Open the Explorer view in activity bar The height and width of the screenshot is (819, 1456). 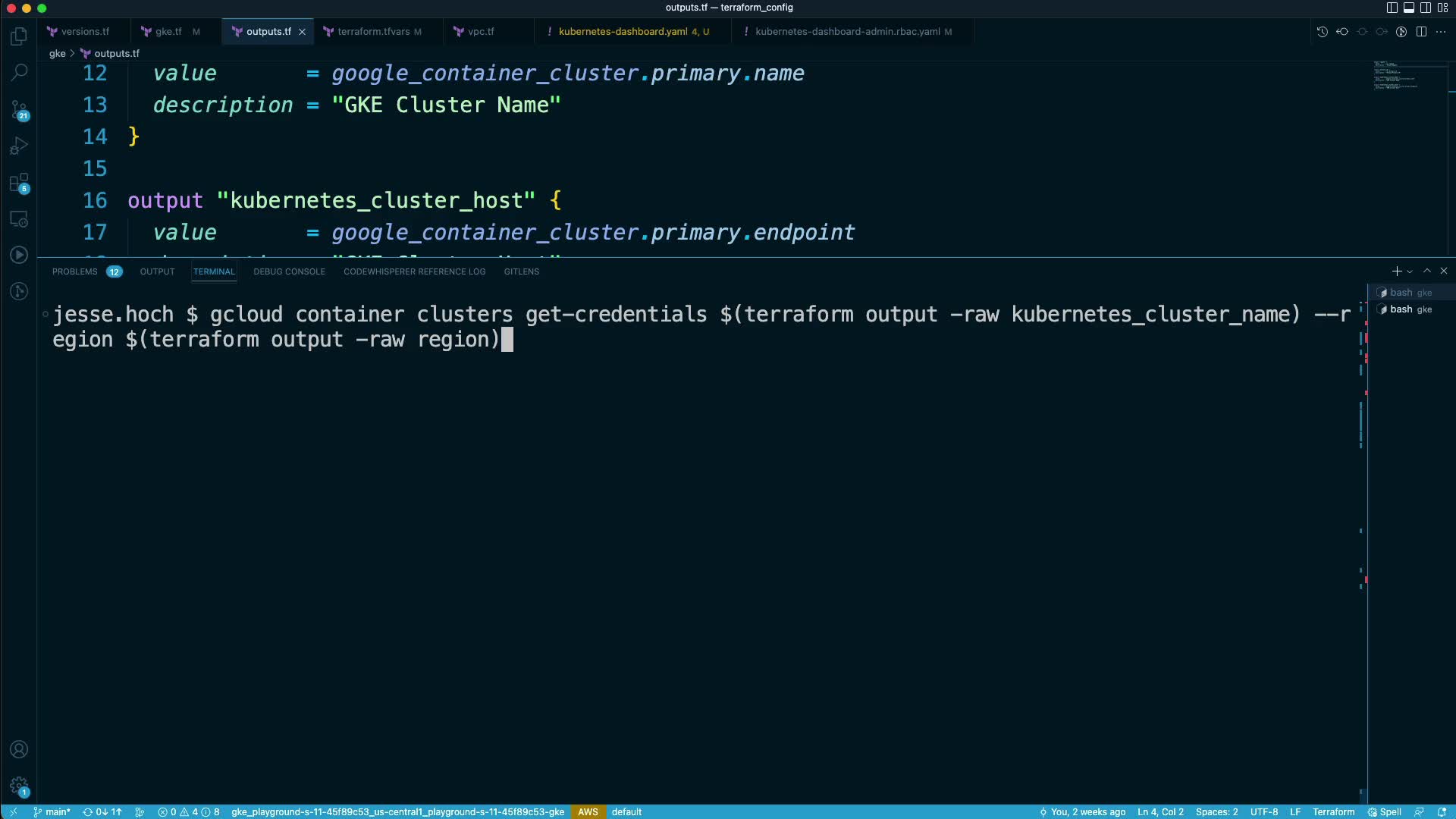pyautogui.click(x=19, y=36)
